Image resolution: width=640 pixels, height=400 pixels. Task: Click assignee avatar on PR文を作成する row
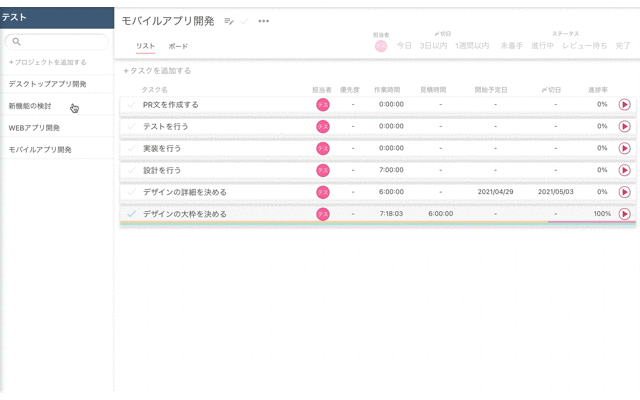322,104
